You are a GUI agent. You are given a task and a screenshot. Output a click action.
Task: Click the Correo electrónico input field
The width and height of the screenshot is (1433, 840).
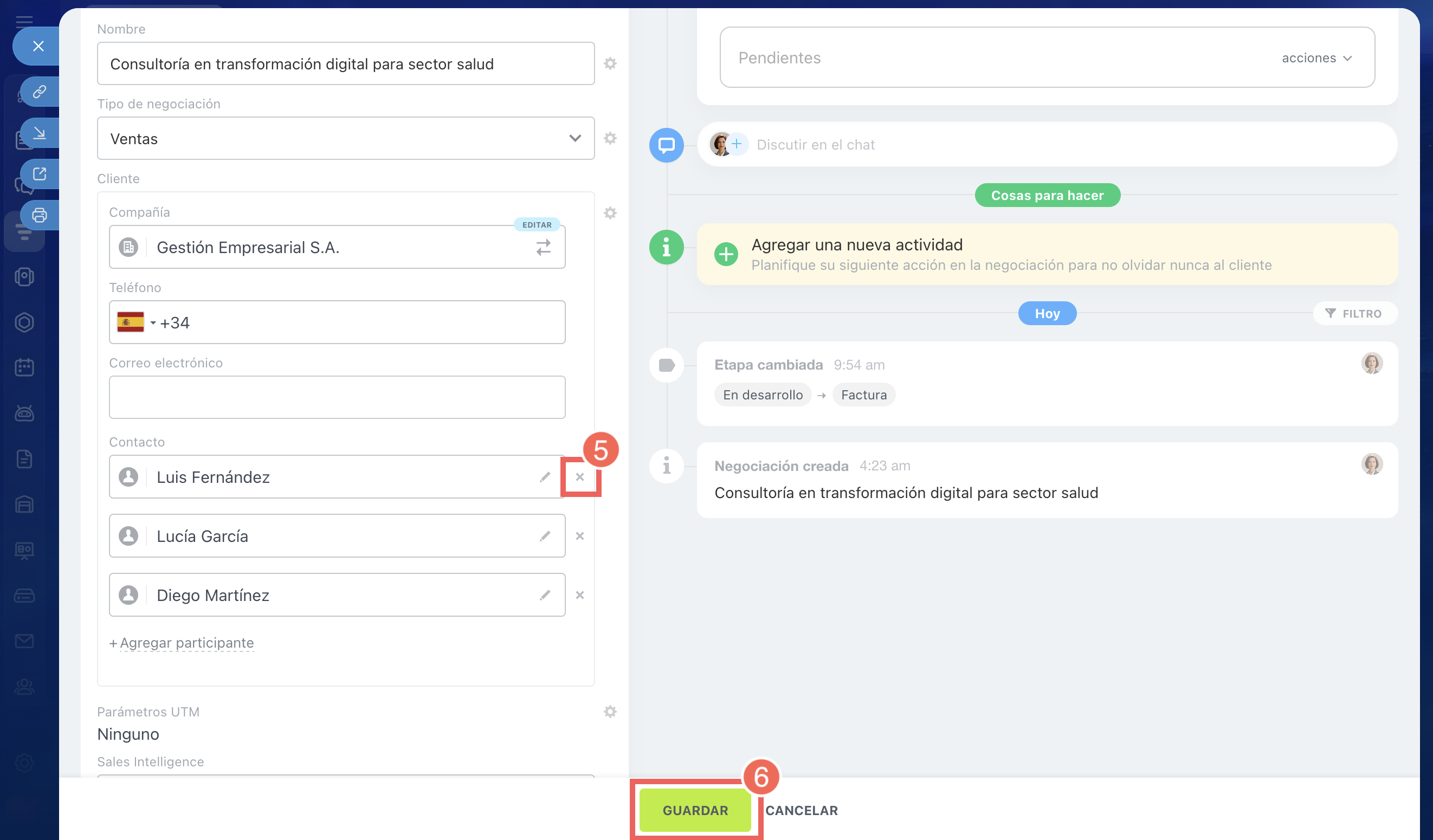coord(337,397)
